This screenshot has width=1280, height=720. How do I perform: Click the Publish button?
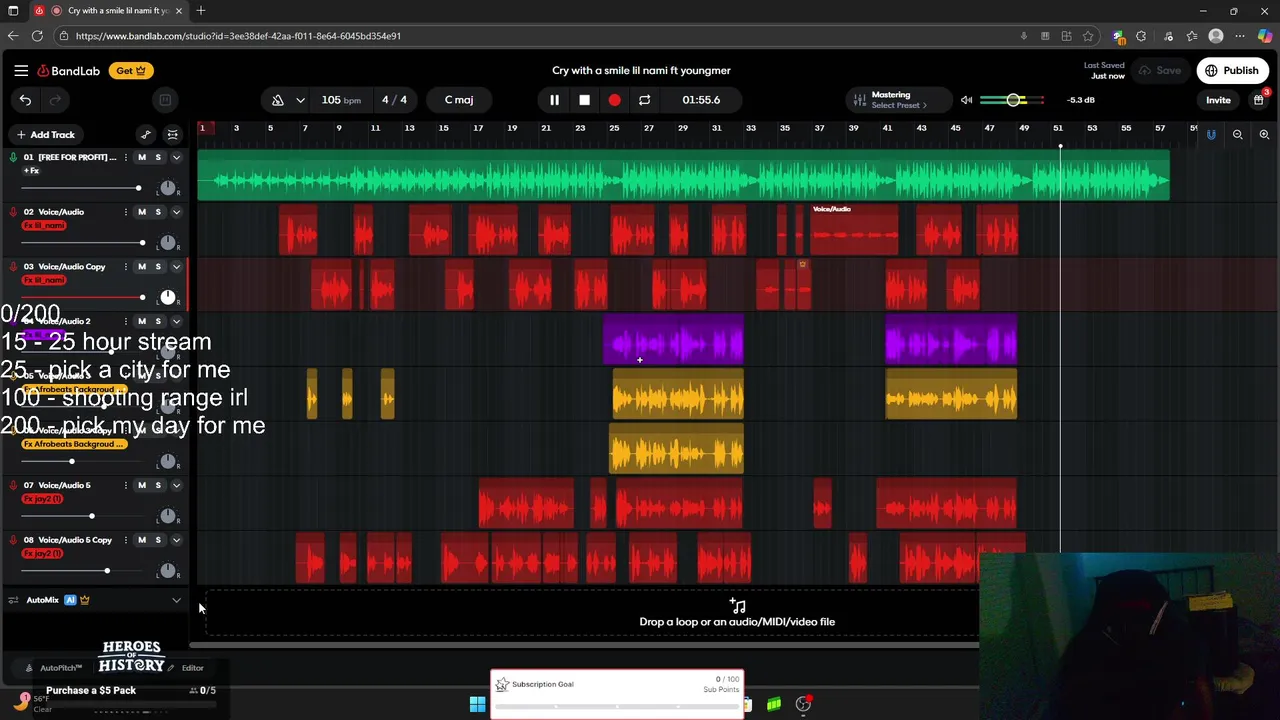coord(1232,71)
